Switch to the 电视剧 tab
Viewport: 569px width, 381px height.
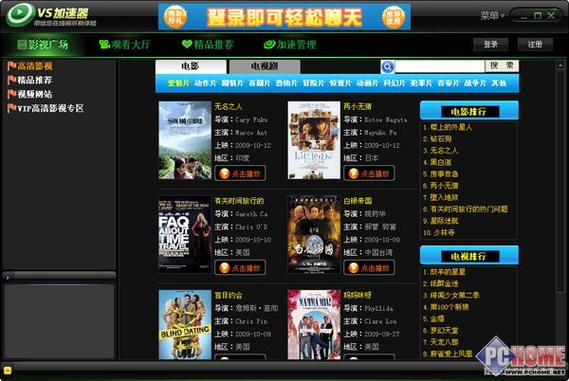[x=265, y=66]
